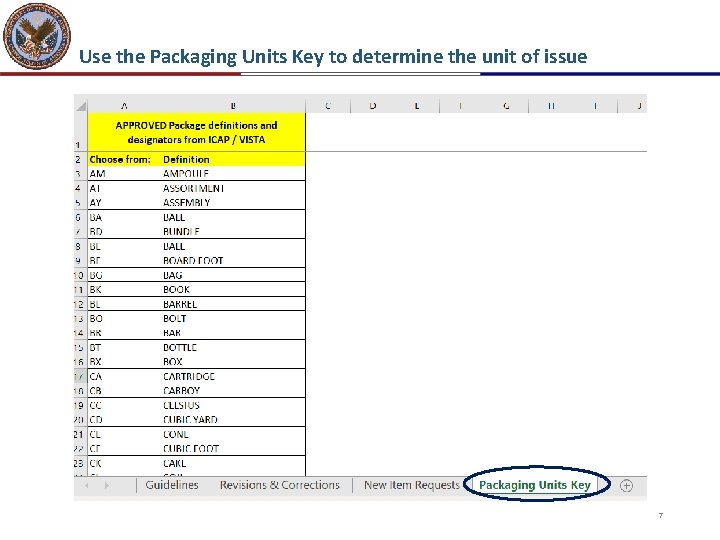
Task: Select the BAR definition cell
Action: pos(233,333)
